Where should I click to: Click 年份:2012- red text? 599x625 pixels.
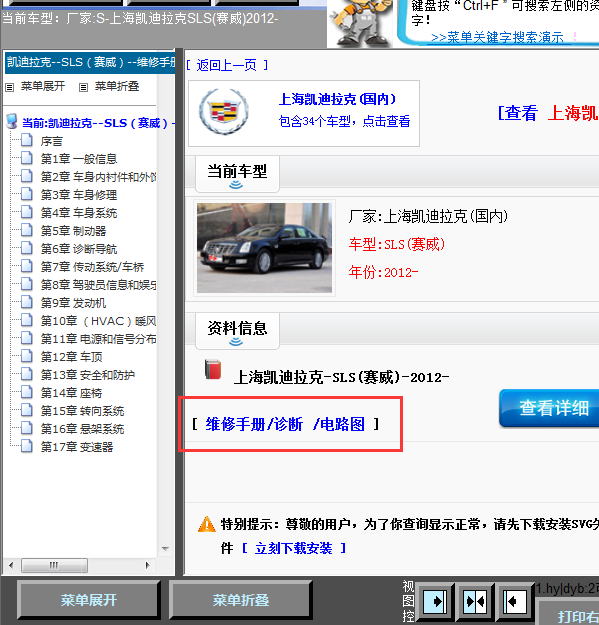tap(383, 272)
